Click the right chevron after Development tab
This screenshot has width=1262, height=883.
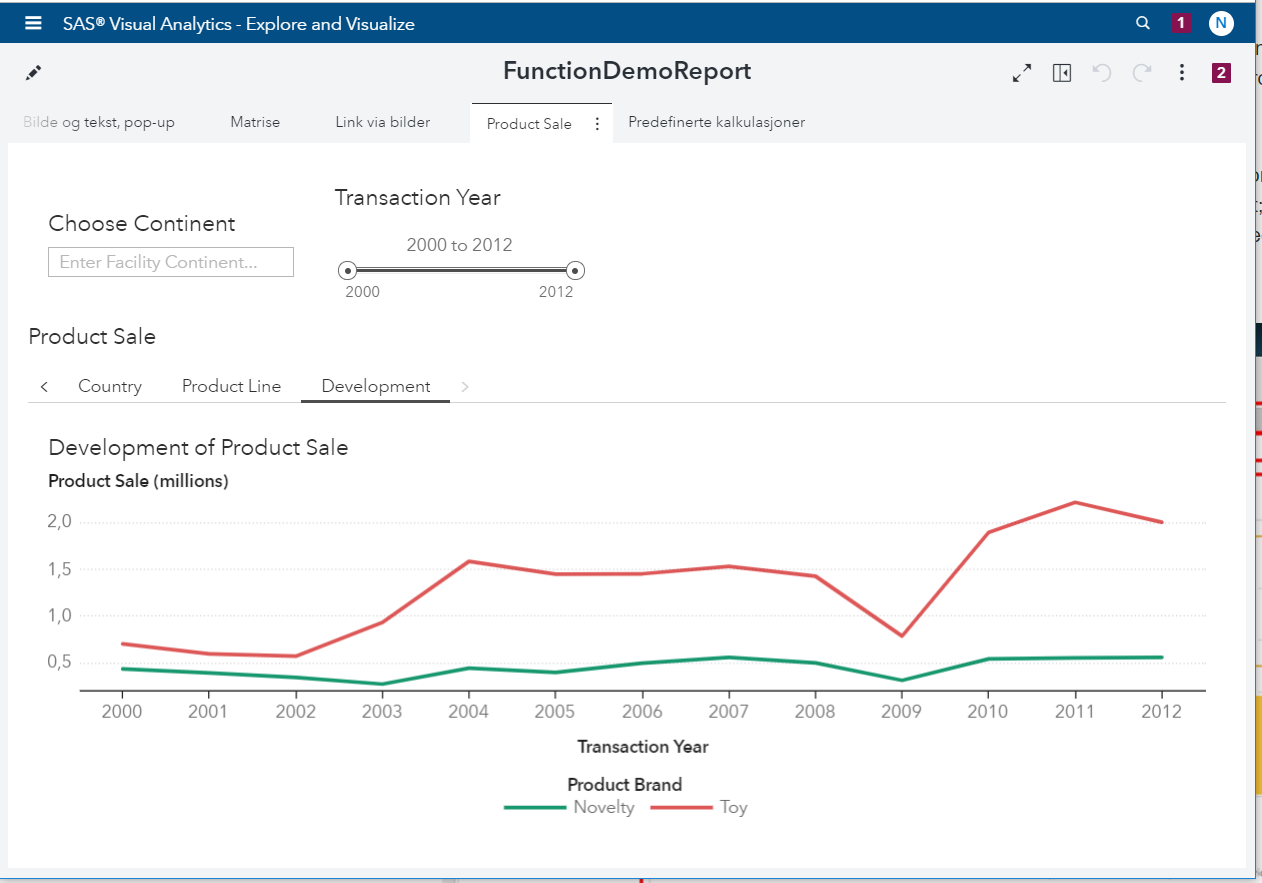464,386
